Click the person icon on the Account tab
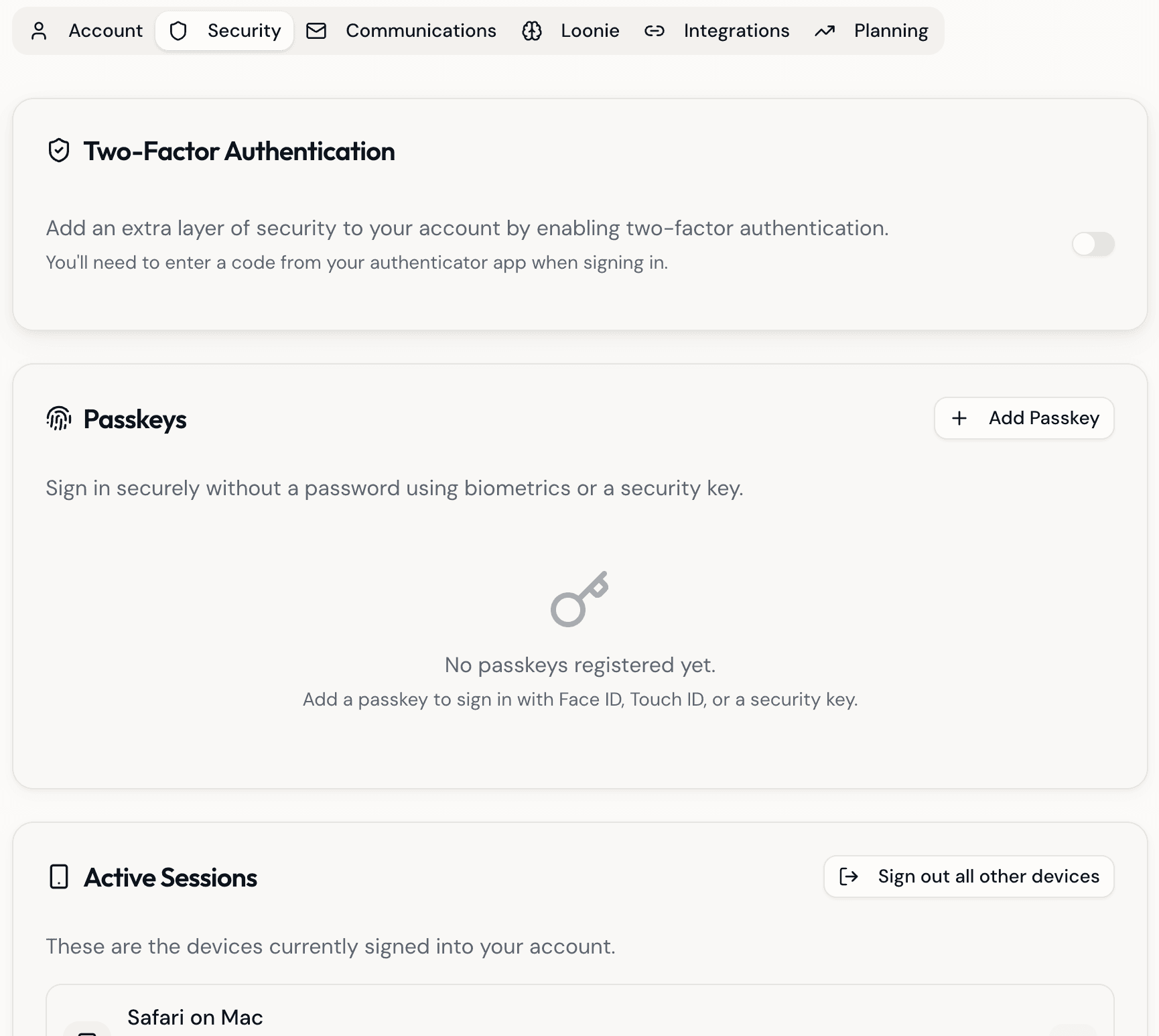The width and height of the screenshot is (1159, 1036). point(40,30)
